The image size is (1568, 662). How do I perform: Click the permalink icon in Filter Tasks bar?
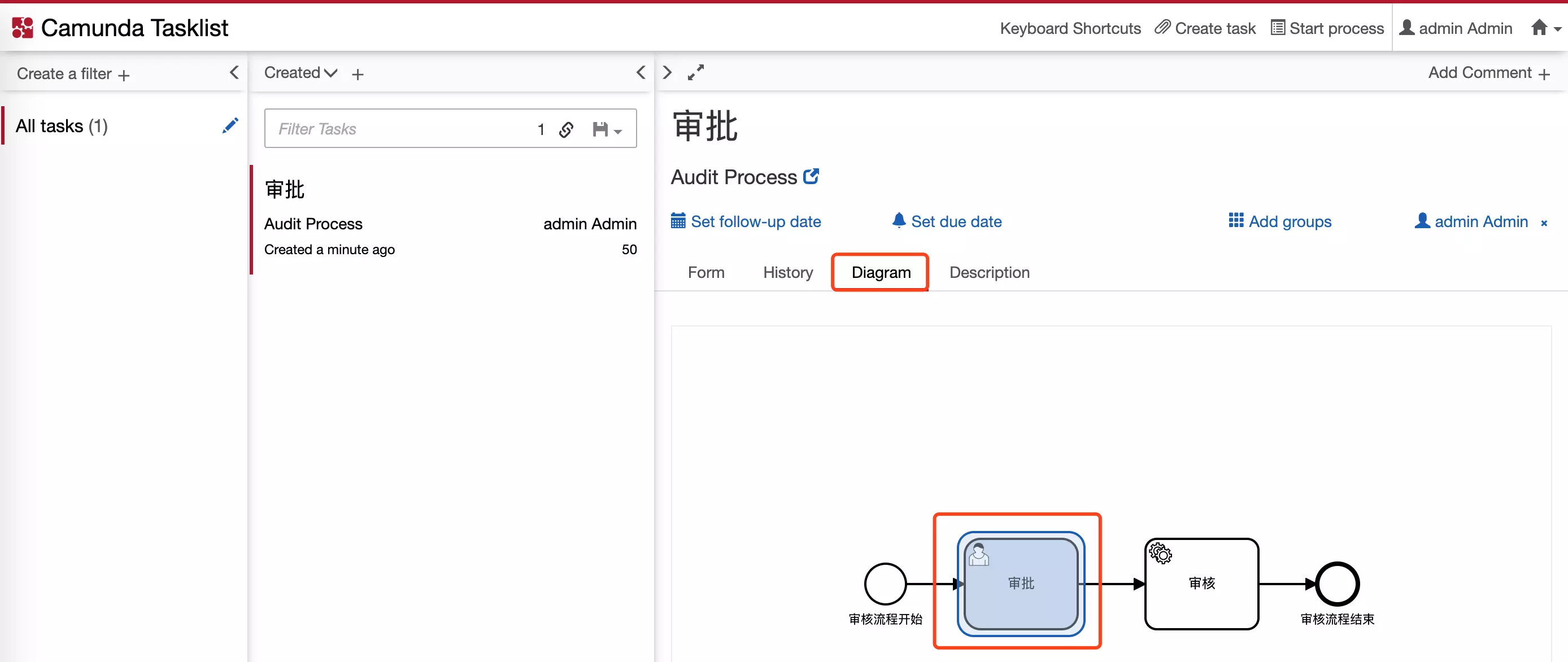566,129
